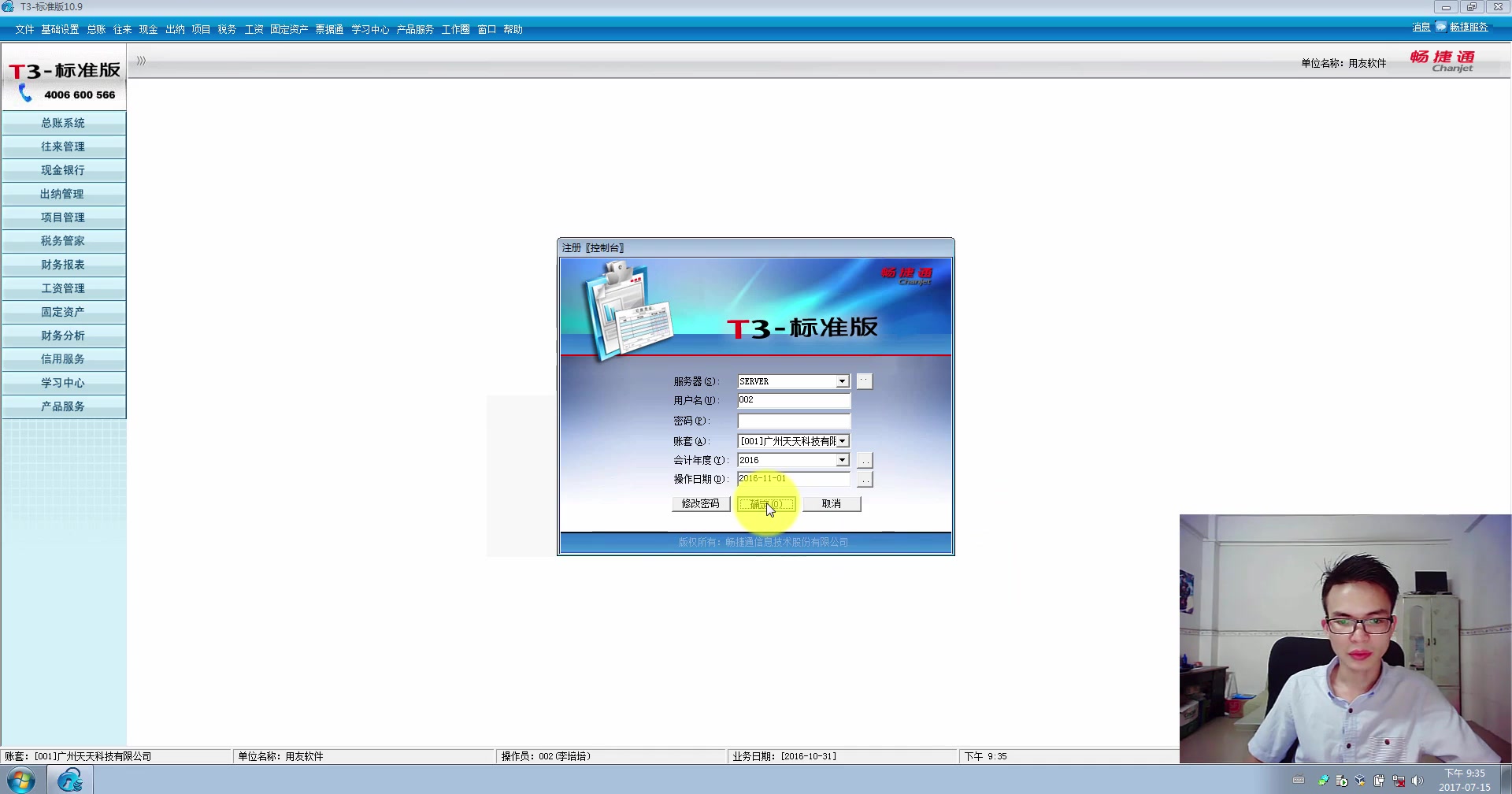Viewport: 1512px width, 794px height.
Task: Click the browse button beside server field
Action: point(864,381)
